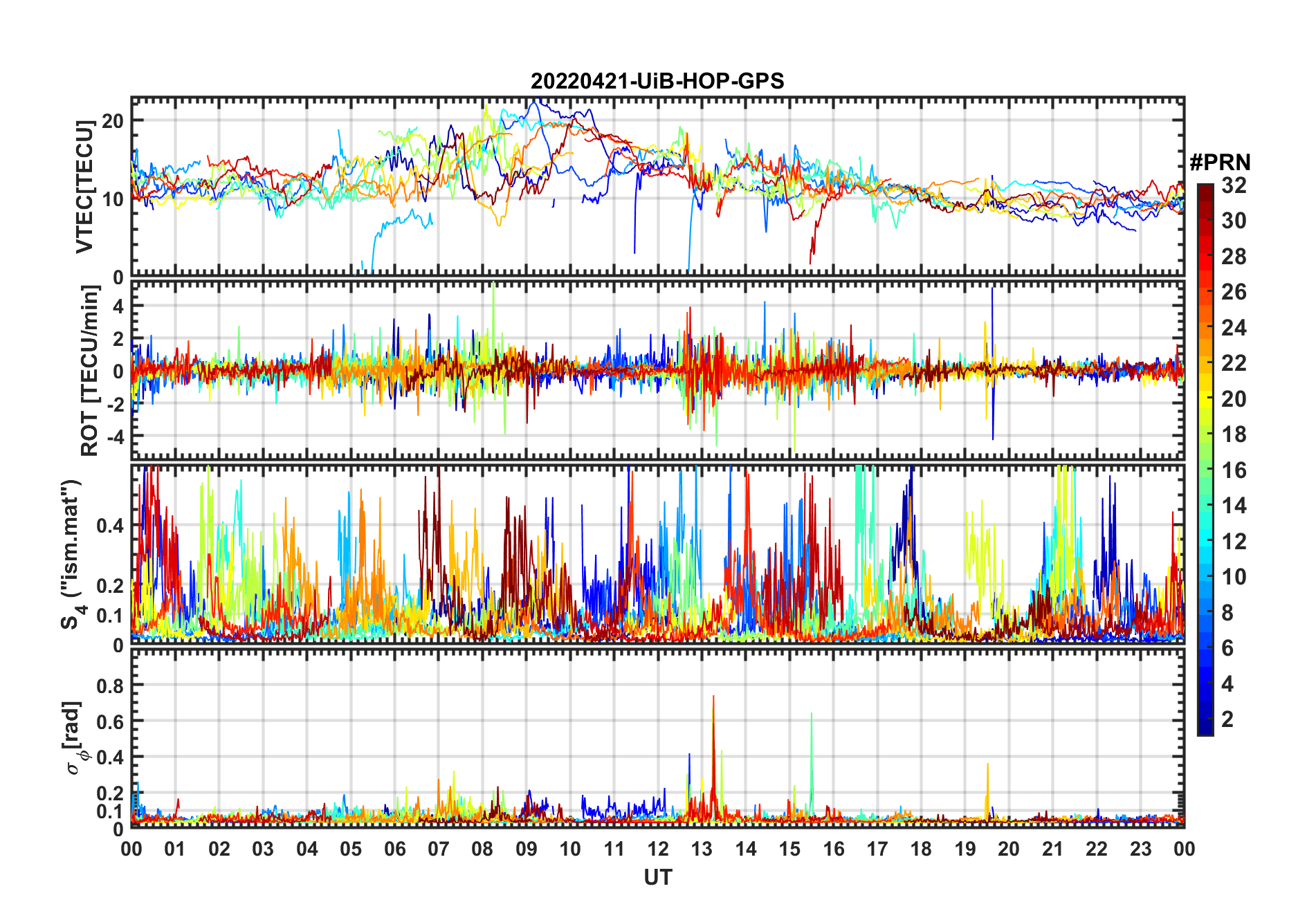This screenshot has width=1316, height=920.
Task: Click the #PRN colorbar title
Action: coord(1220,163)
